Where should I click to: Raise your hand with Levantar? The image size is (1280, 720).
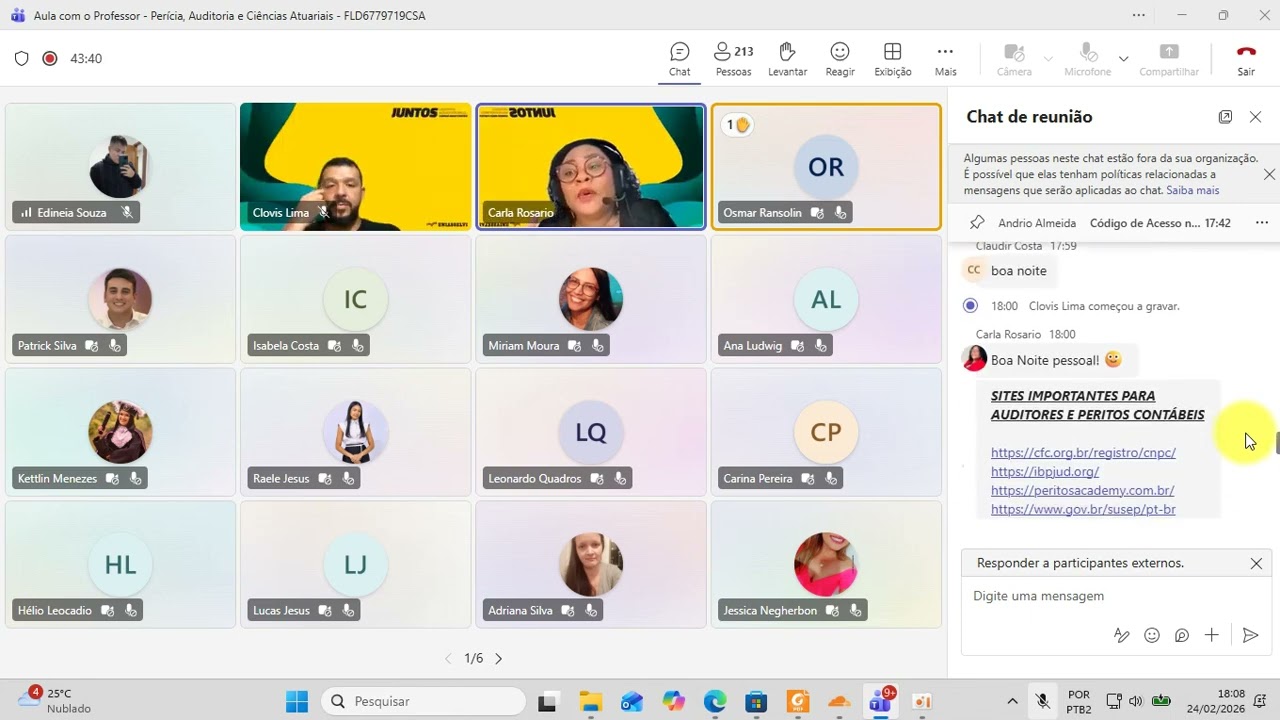(787, 59)
